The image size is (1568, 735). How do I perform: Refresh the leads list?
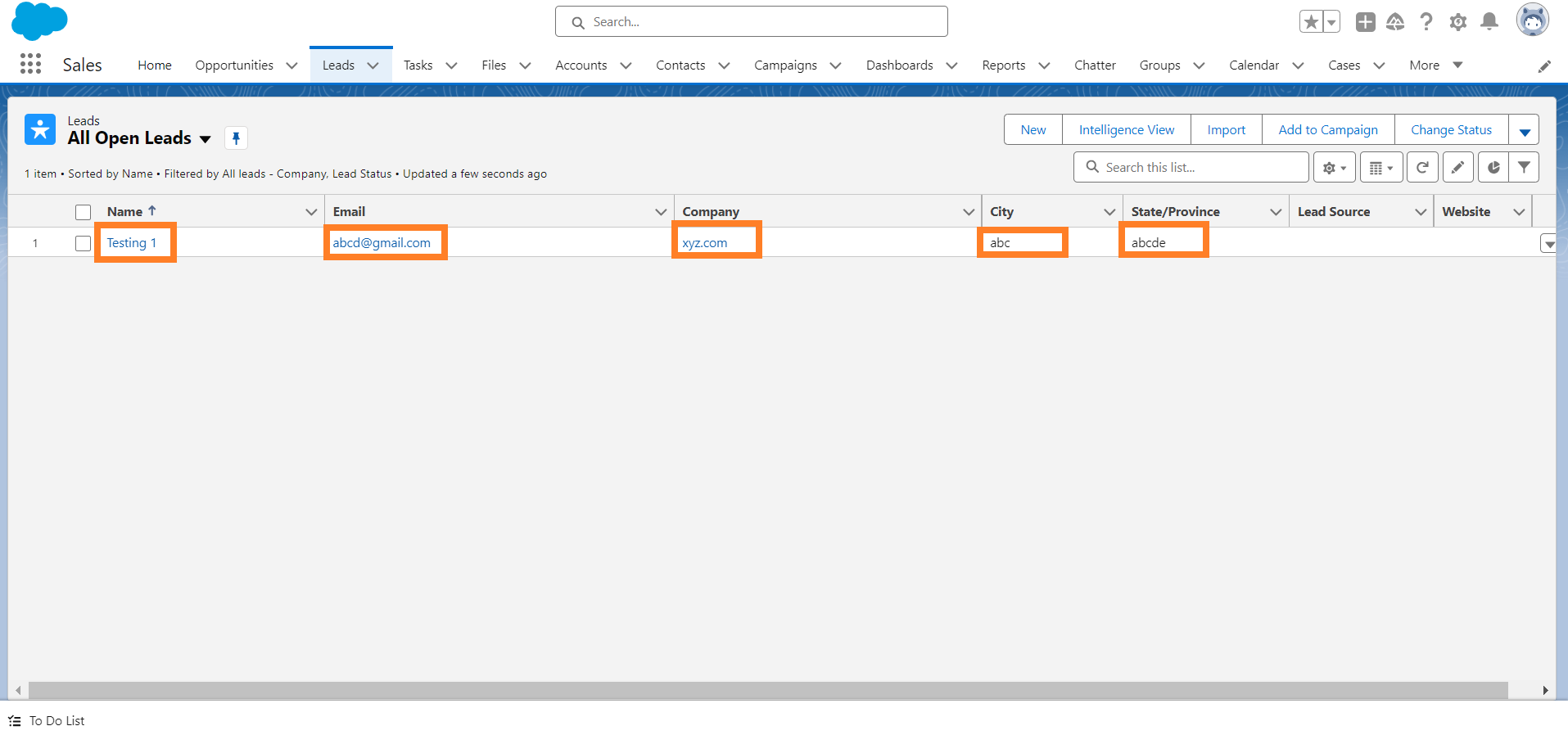click(1422, 168)
